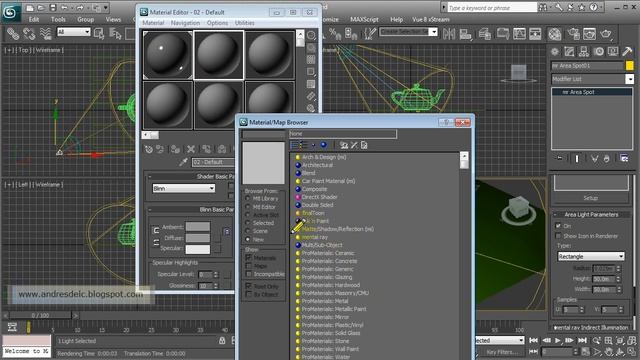640x360 pixels.
Task: Open the Create Selection Set dropdown
Action: click(408, 31)
